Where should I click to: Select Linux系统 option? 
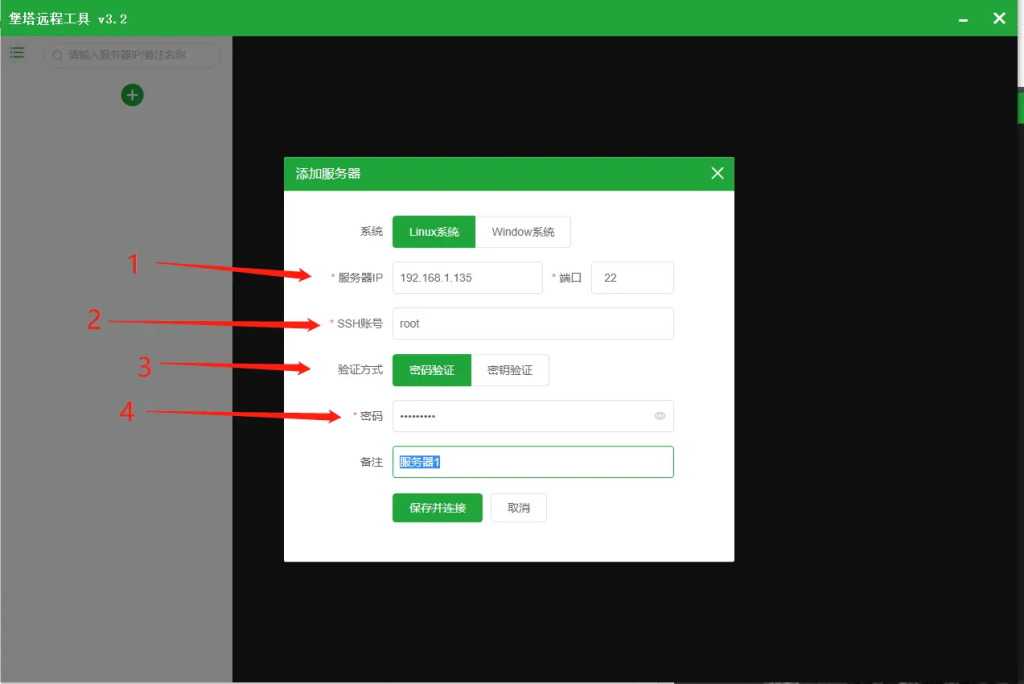tap(434, 232)
